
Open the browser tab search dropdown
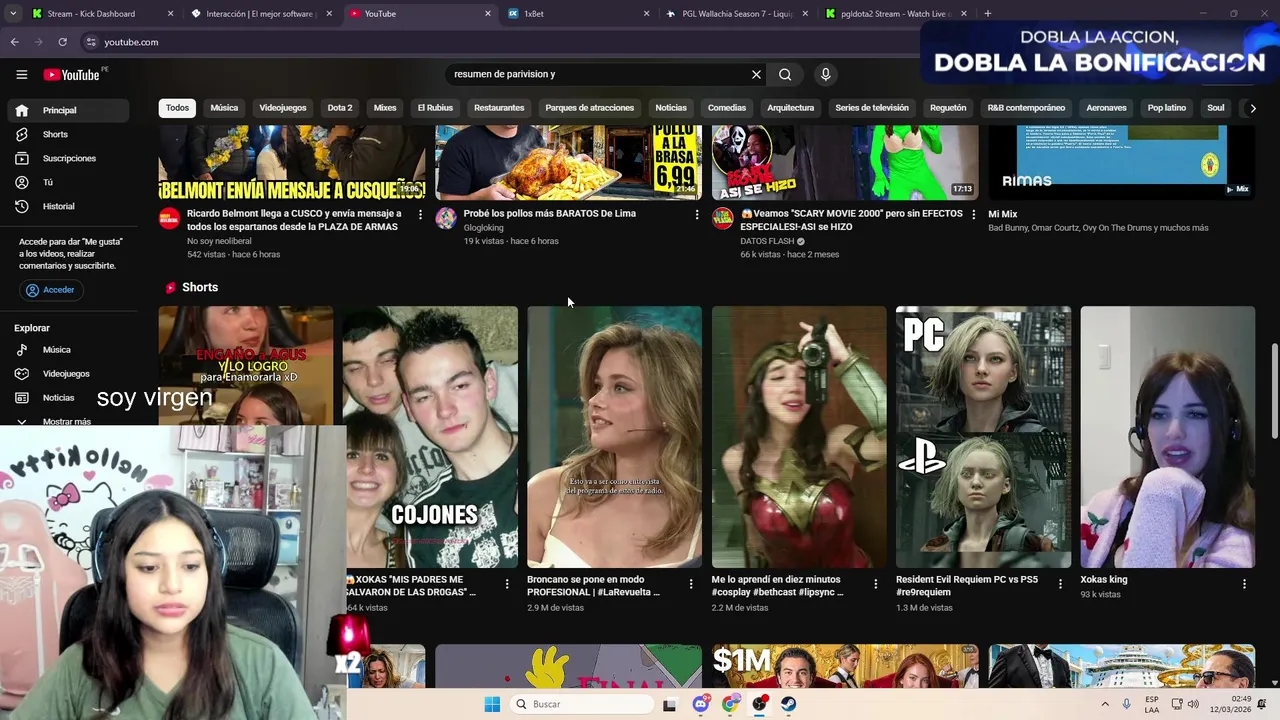[13, 13]
